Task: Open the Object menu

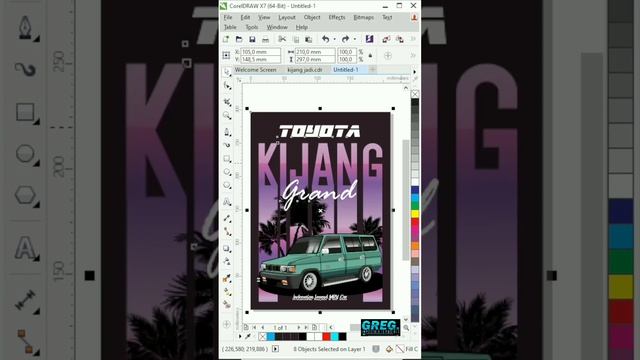Action: (x=312, y=18)
